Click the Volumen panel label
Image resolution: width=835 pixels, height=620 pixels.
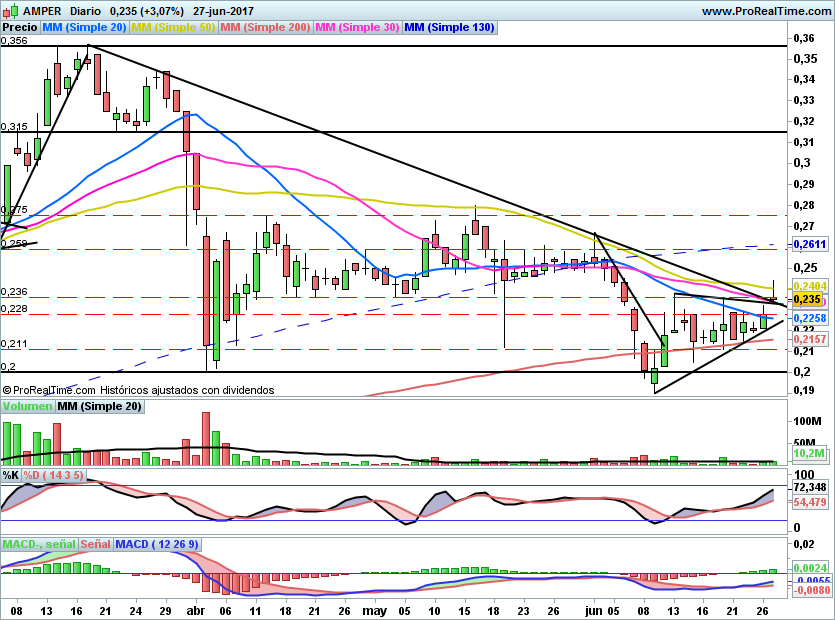(x=27, y=406)
